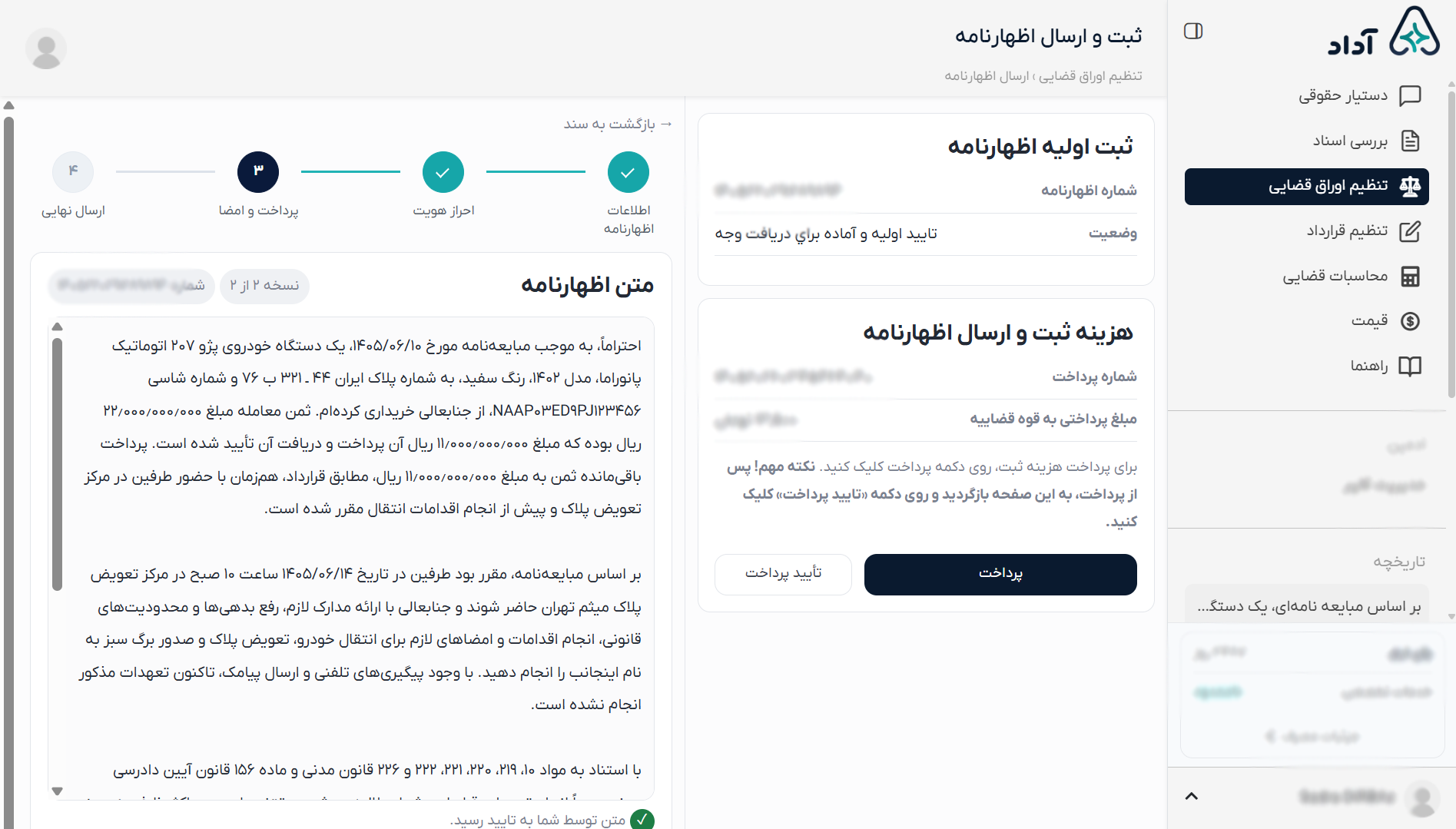Image resolution: width=1456 pixels, height=829 pixels.
Task: Click the متن اظهارنامه heading
Action: (588, 285)
